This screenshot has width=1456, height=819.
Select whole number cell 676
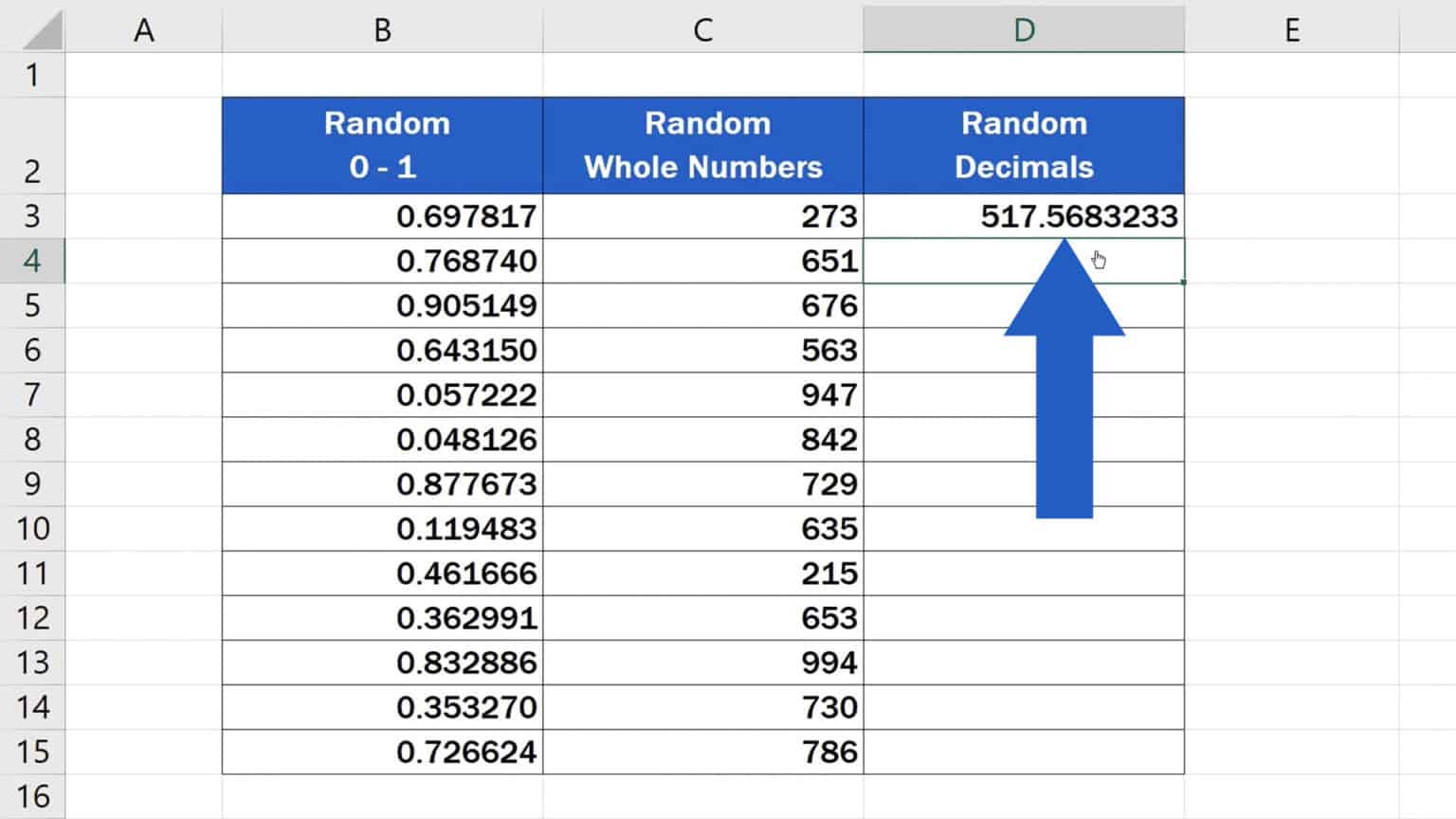coord(702,305)
